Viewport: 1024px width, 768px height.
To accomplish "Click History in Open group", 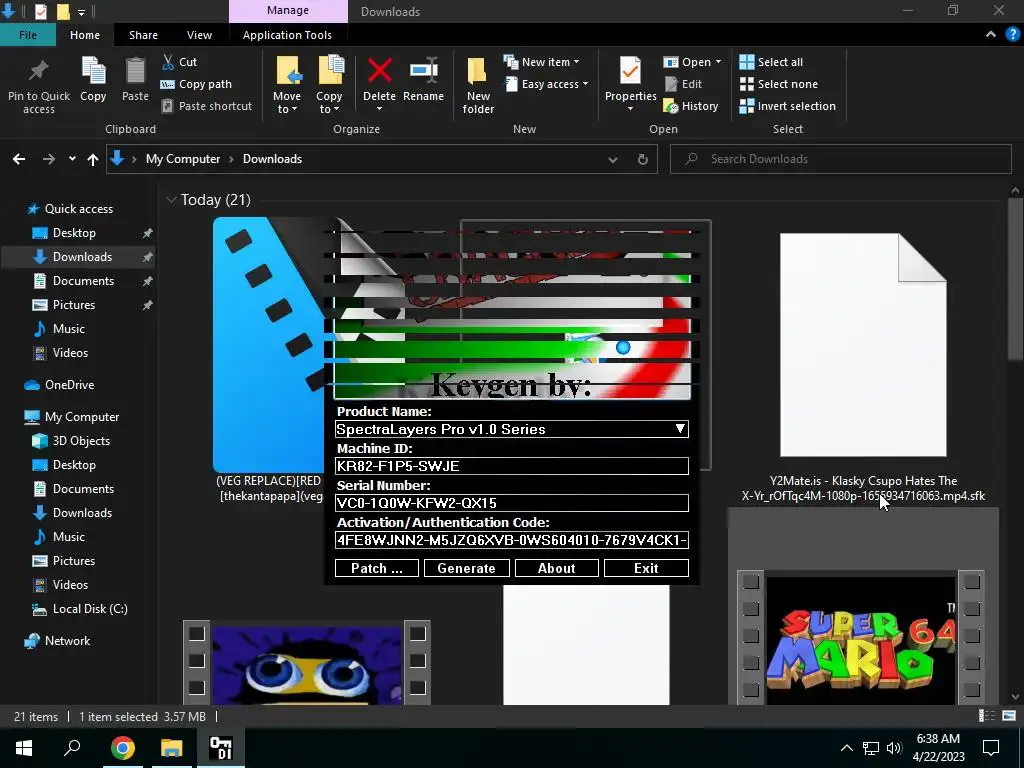I will point(691,106).
